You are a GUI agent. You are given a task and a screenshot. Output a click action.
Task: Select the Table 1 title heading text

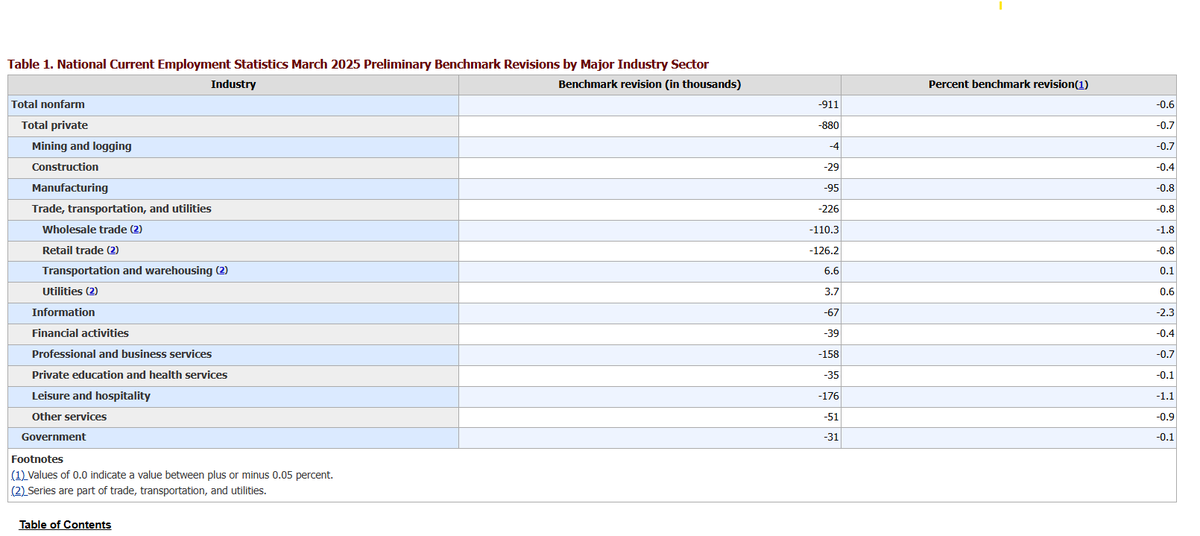click(x=358, y=64)
